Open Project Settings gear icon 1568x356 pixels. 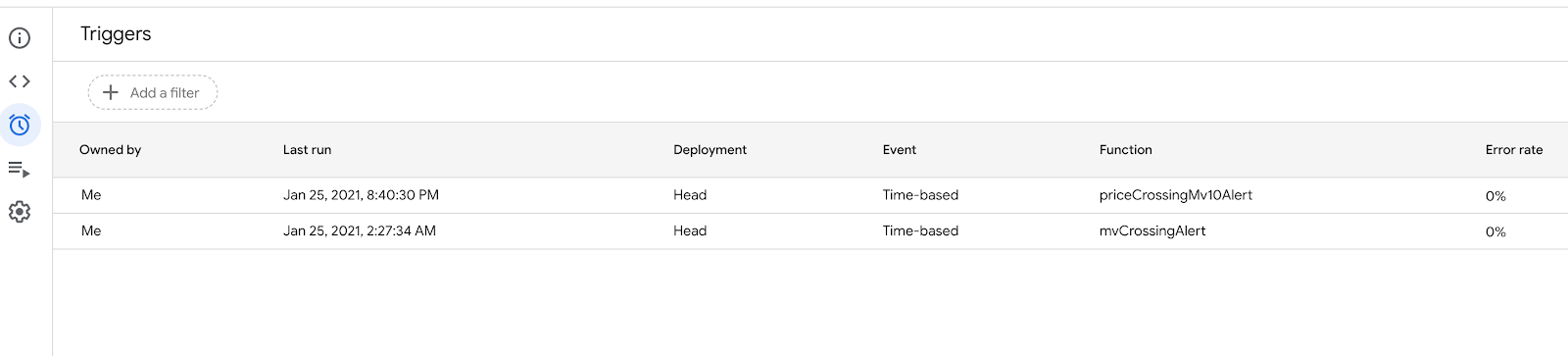[x=20, y=212]
